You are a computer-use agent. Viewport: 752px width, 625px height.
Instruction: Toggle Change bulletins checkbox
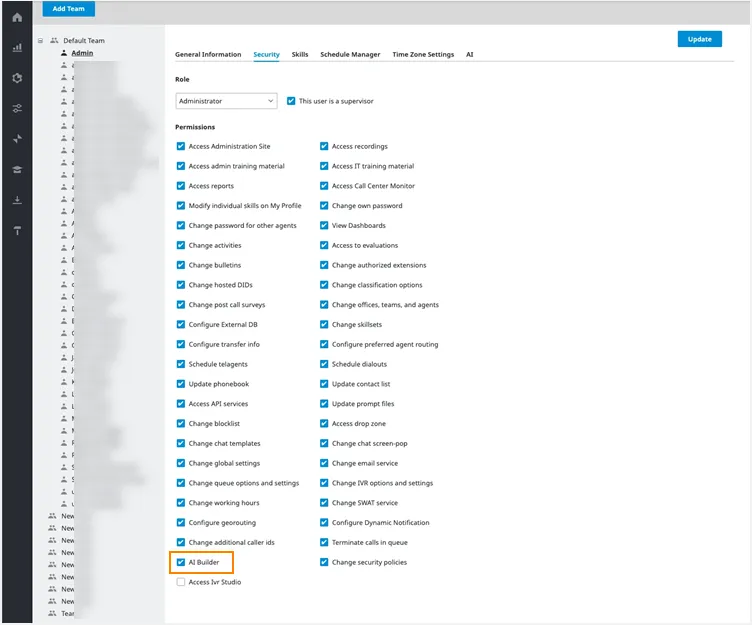pos(181,265)
